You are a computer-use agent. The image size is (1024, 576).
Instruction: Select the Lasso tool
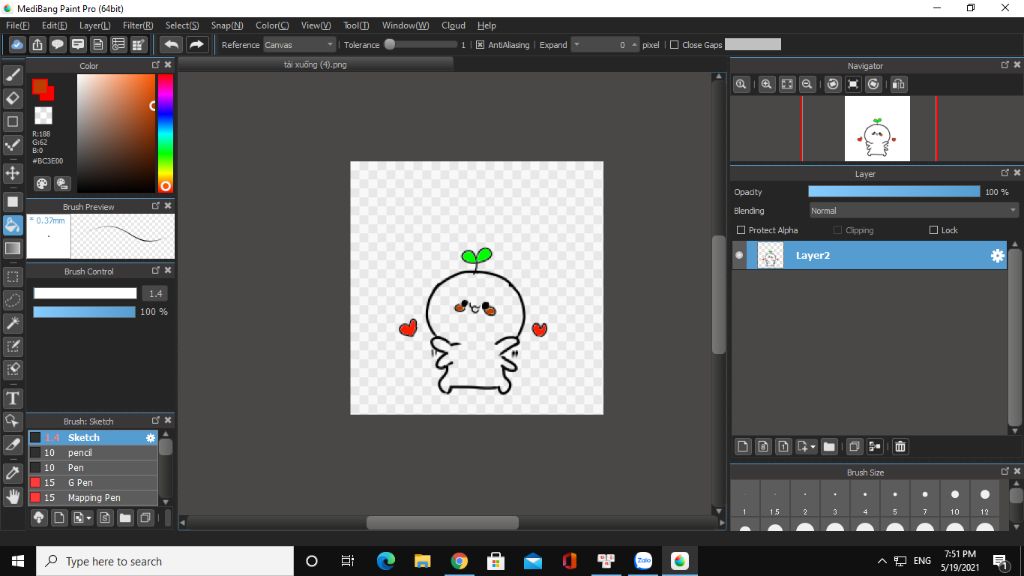point(12,300)
